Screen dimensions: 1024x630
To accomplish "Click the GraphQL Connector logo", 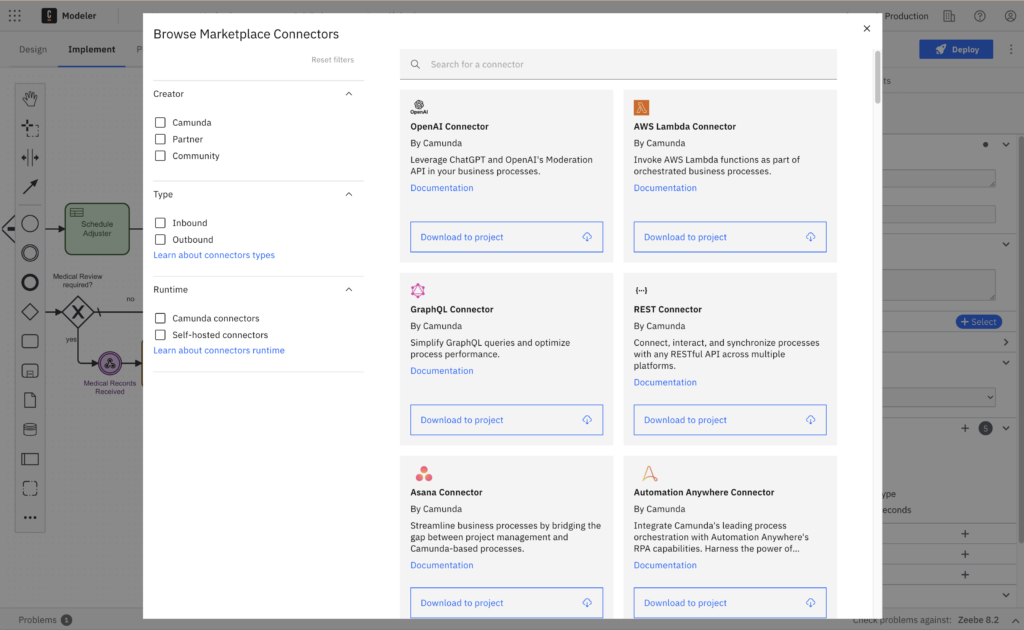I will (418, 290).
